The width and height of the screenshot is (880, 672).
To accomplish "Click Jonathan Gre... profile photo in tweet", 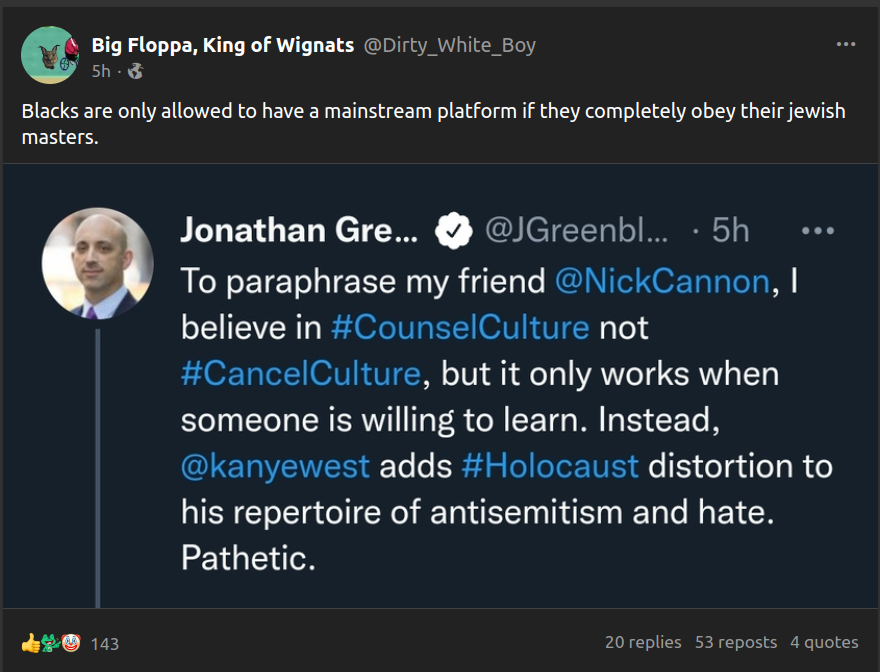I will [97, 263].
